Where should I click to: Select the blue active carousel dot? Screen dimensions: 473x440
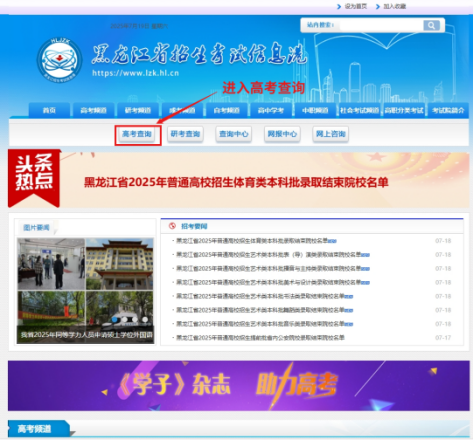coord(115,319)
